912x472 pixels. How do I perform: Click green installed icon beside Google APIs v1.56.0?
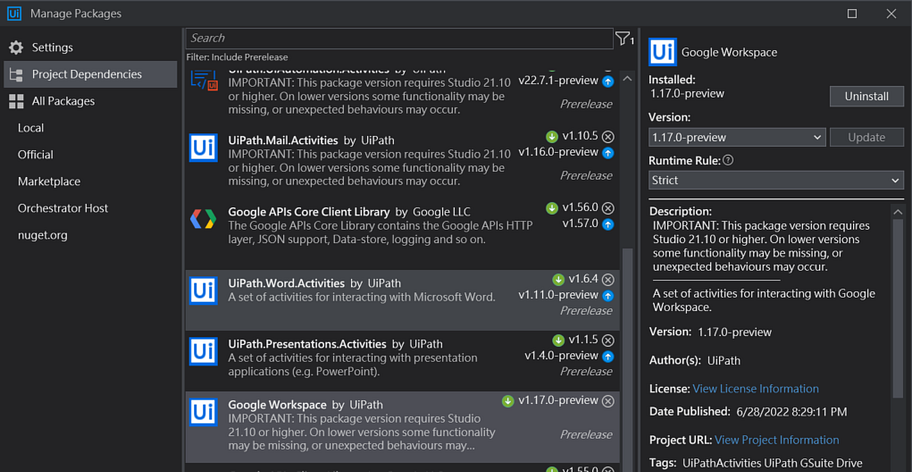pyautogui.click(x=552, y=208)
